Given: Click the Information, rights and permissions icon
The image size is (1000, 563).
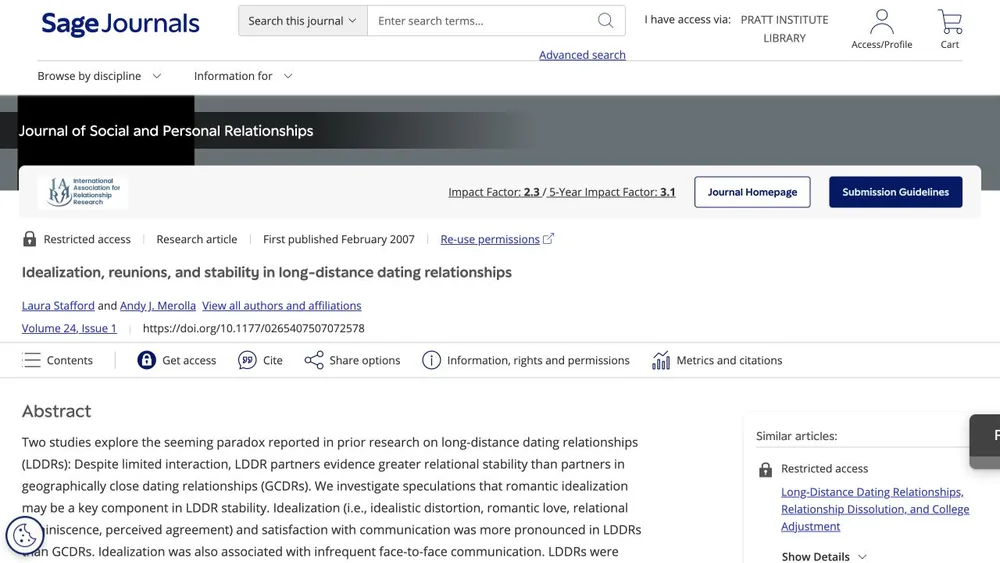Looking at the screenshot, I should tap(431, 360).
